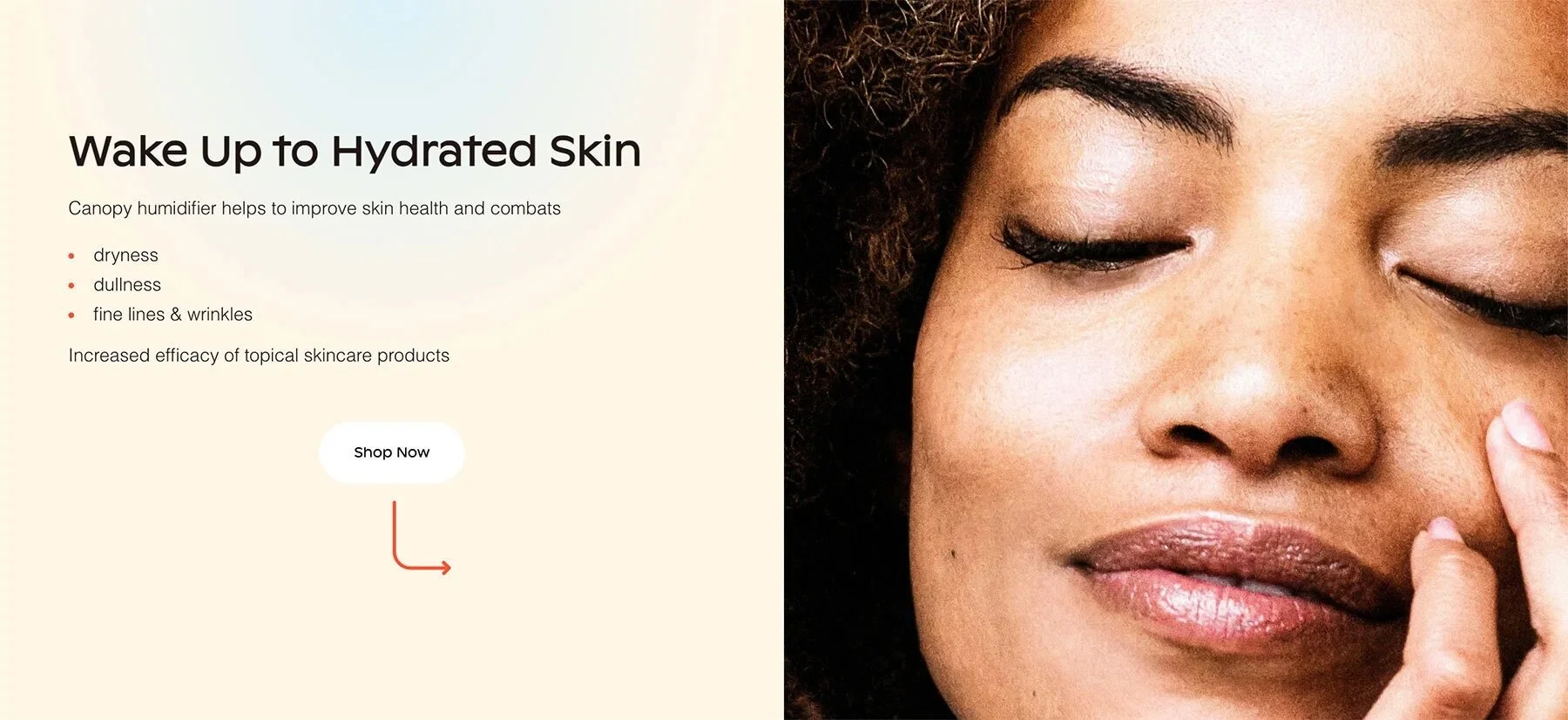Click the red curved arrow icon
1568x720 pixels.
click(x=422, y=538)
